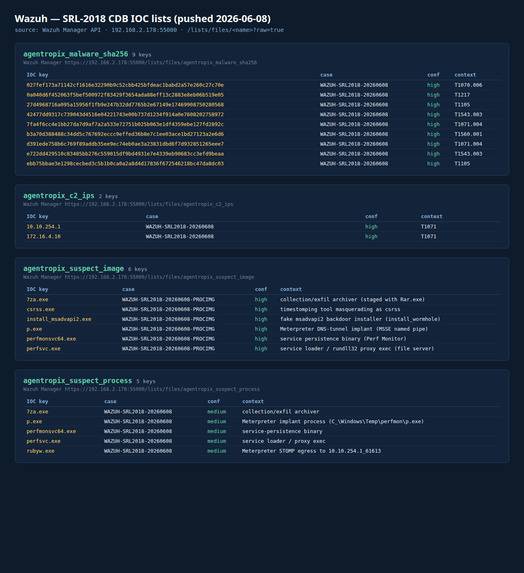Click 'high' in the 172.16.4.10 row
Viewport: 524px width, 573px height.
point(371,237)
